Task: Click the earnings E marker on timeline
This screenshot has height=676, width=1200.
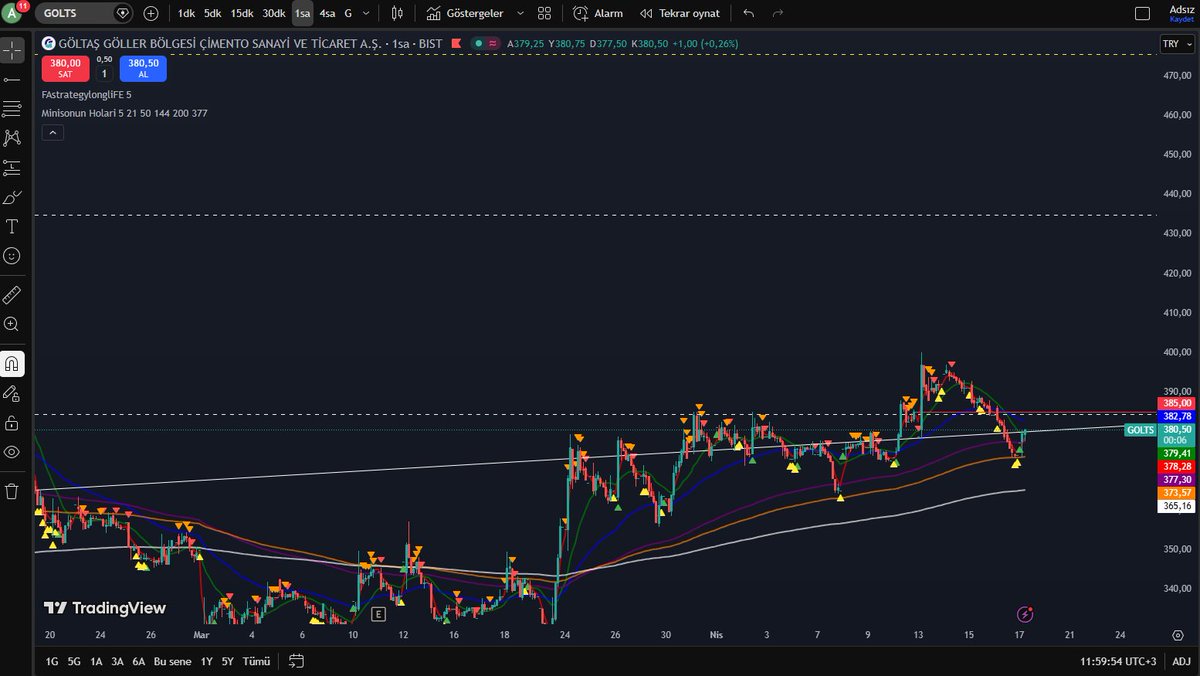Action: pos(378,613)
